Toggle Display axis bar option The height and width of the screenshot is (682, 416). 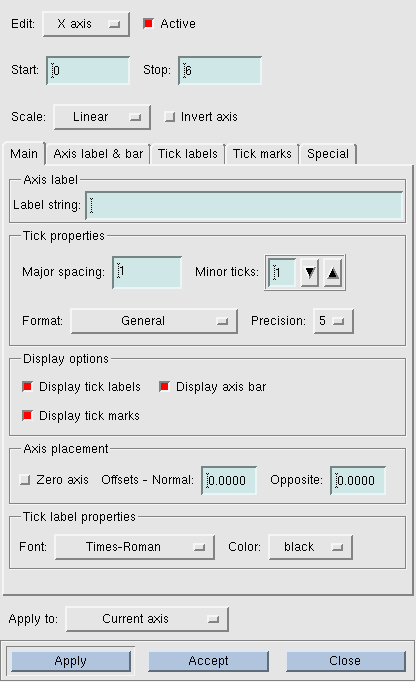(x=164, y=386)
